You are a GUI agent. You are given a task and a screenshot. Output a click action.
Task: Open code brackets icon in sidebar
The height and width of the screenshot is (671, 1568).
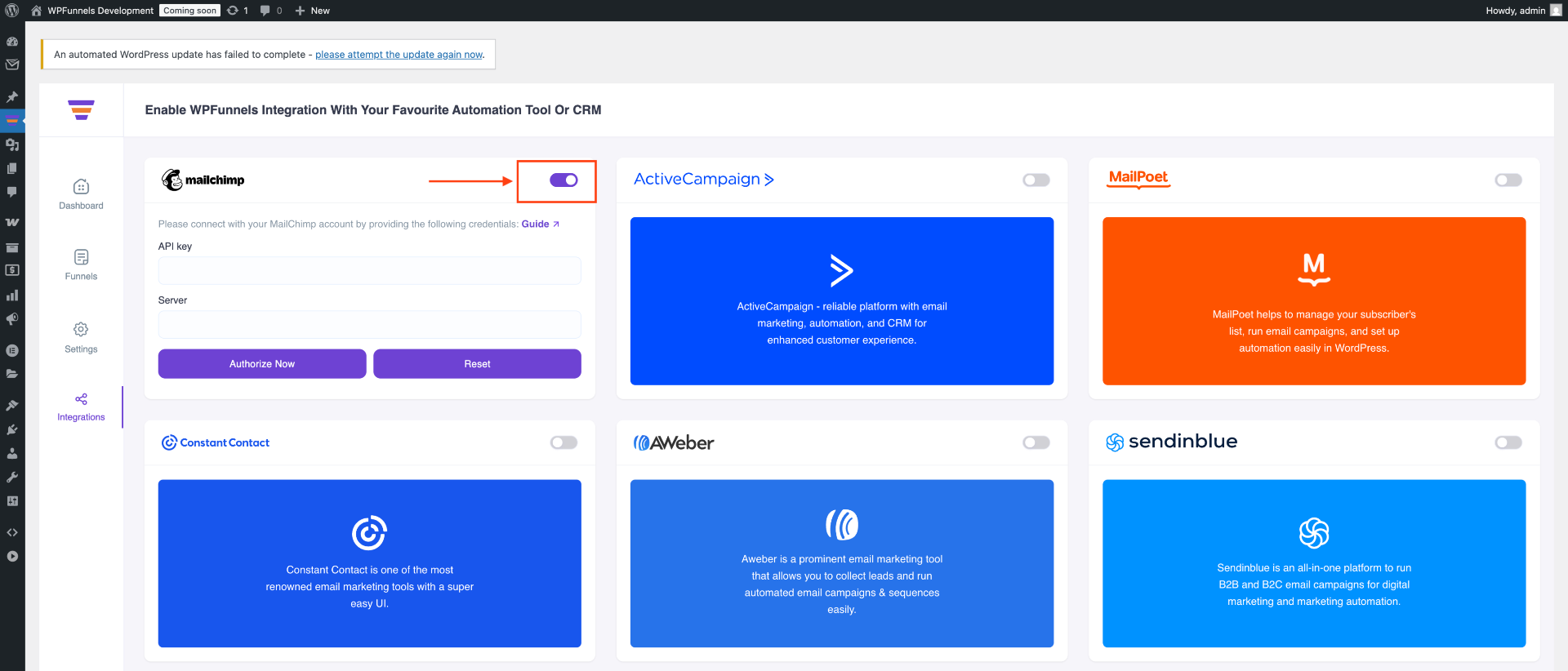12,532
